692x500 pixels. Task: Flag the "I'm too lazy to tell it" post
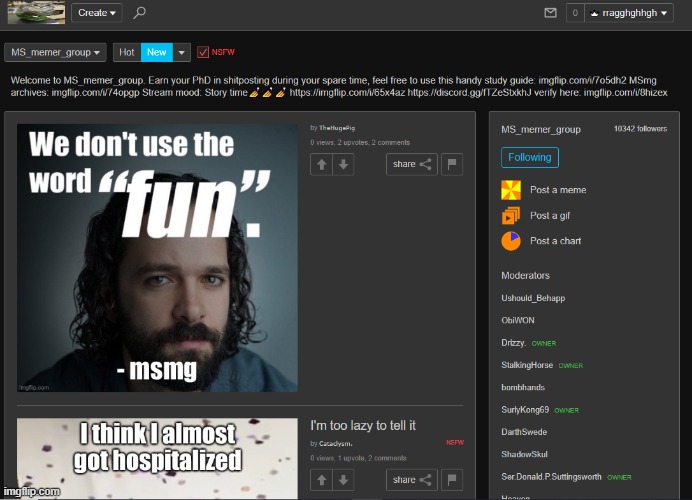pos(452,480)
